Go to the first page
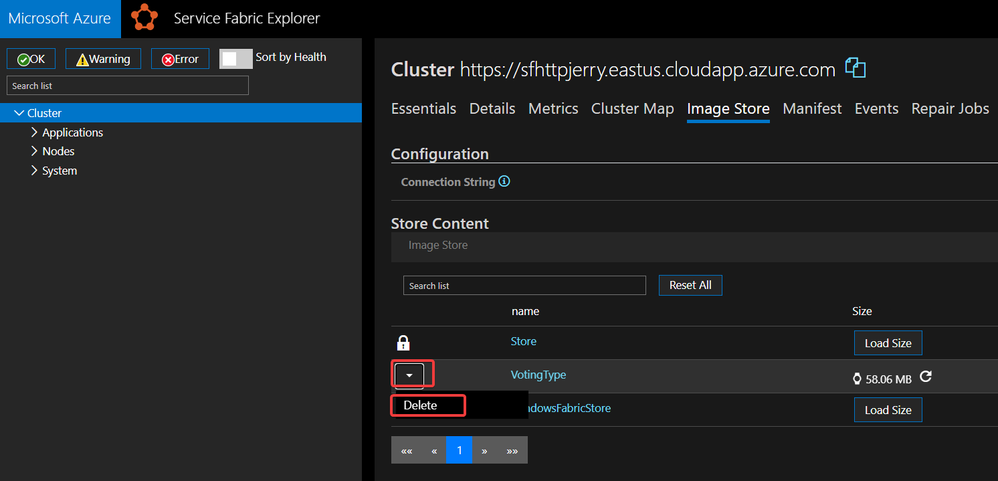The height and width of the screenshot is (481, 998). click(x=407, y=450)
